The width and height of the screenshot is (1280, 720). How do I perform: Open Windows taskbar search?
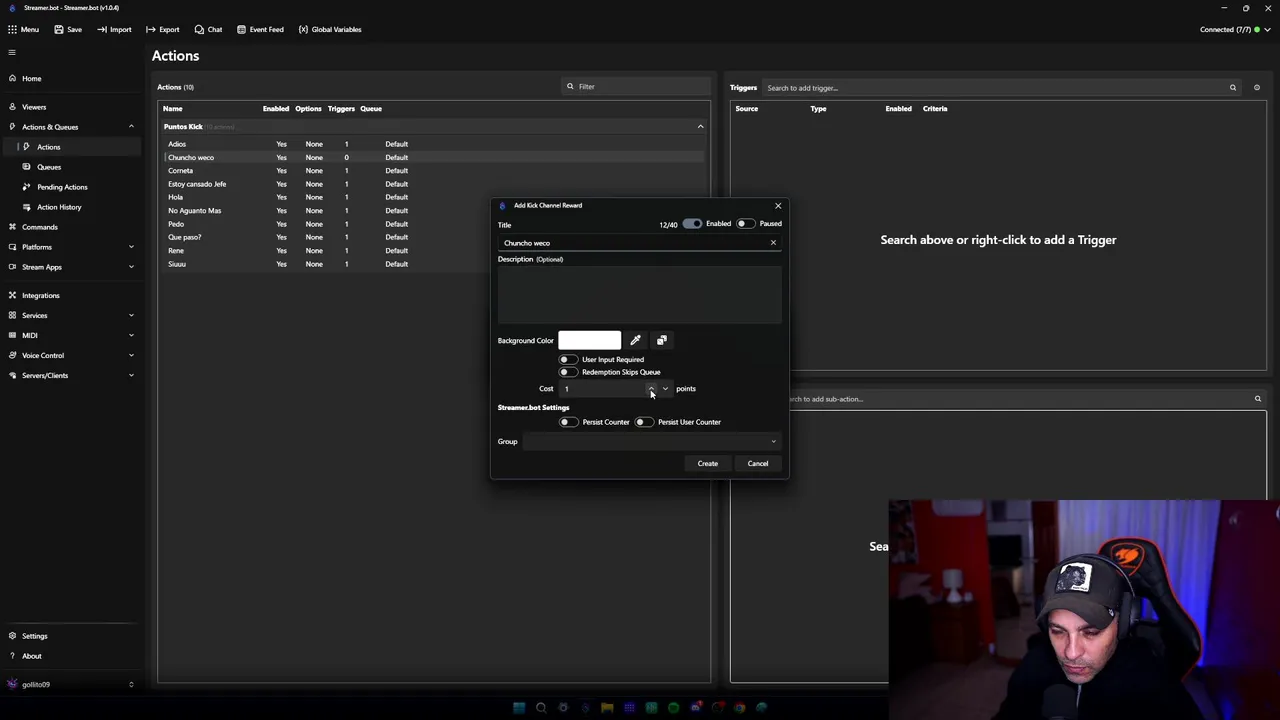[541, 708]
